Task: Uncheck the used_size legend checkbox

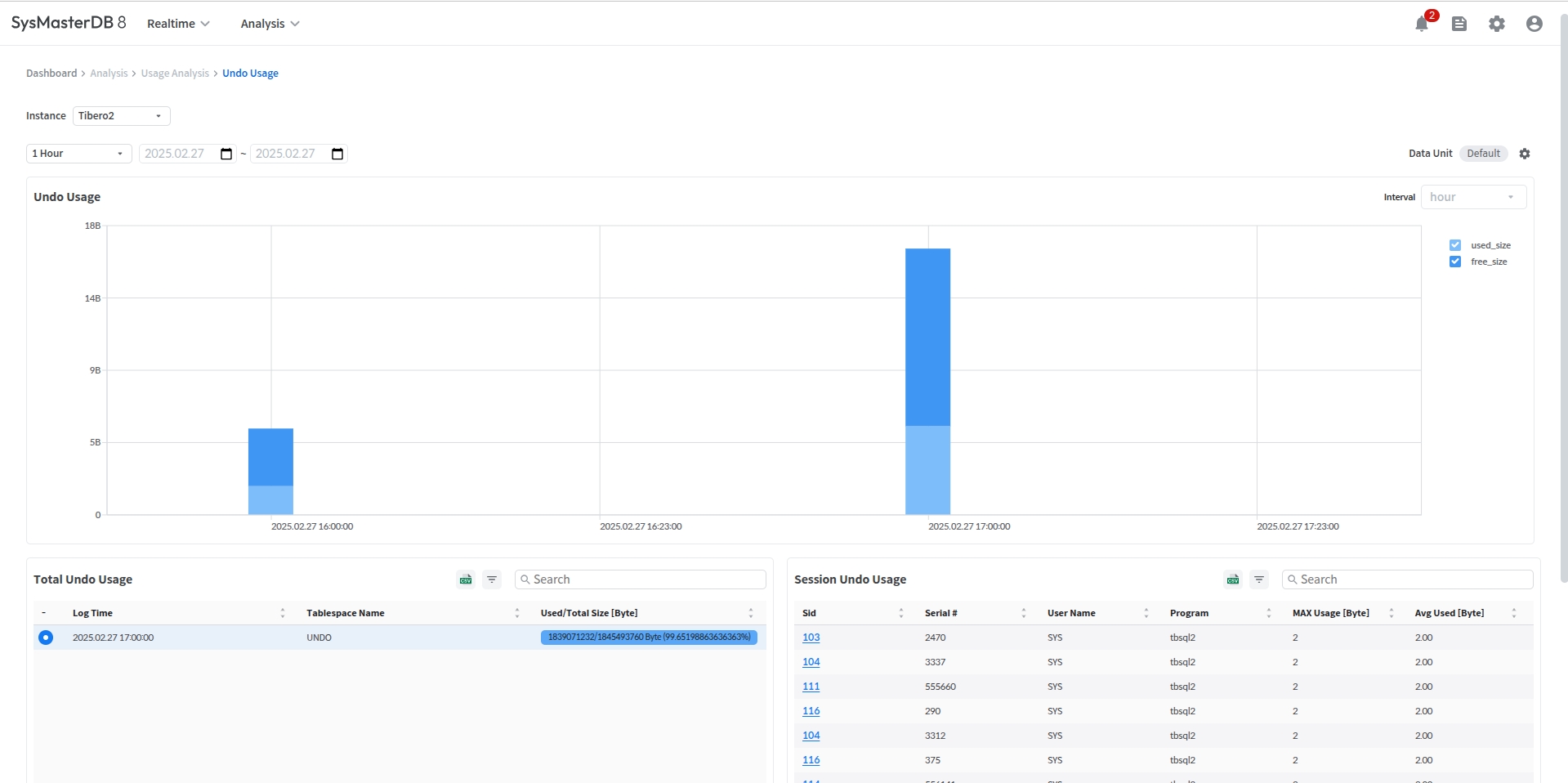Action: click(1455, 245)
